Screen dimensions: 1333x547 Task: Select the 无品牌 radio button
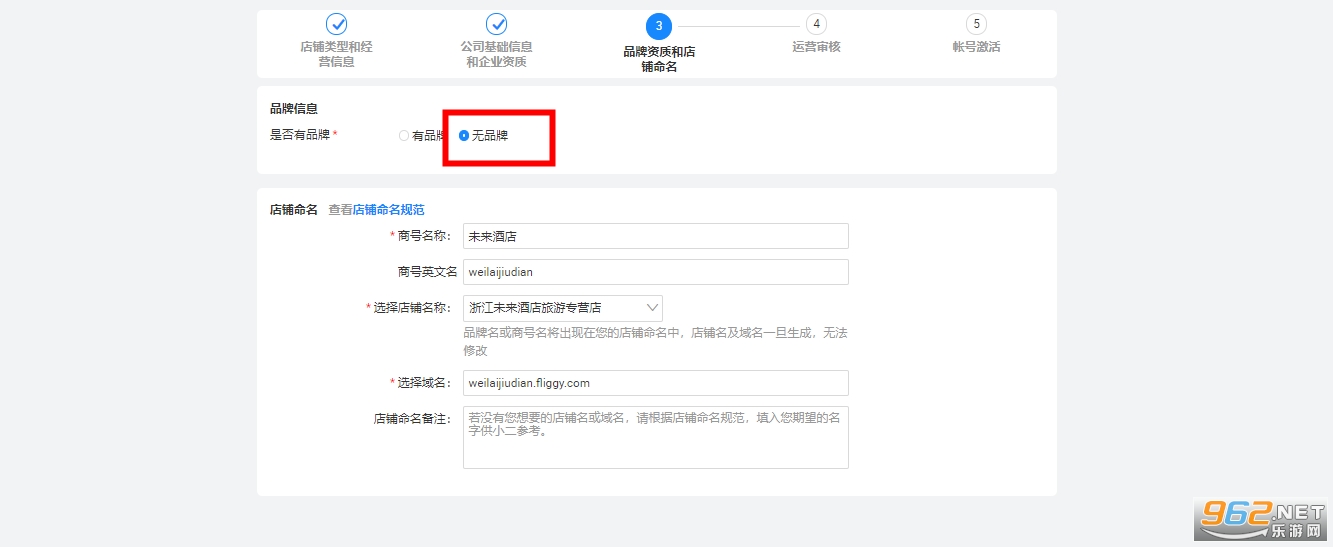pyautogui.click(x=464, y=135)
